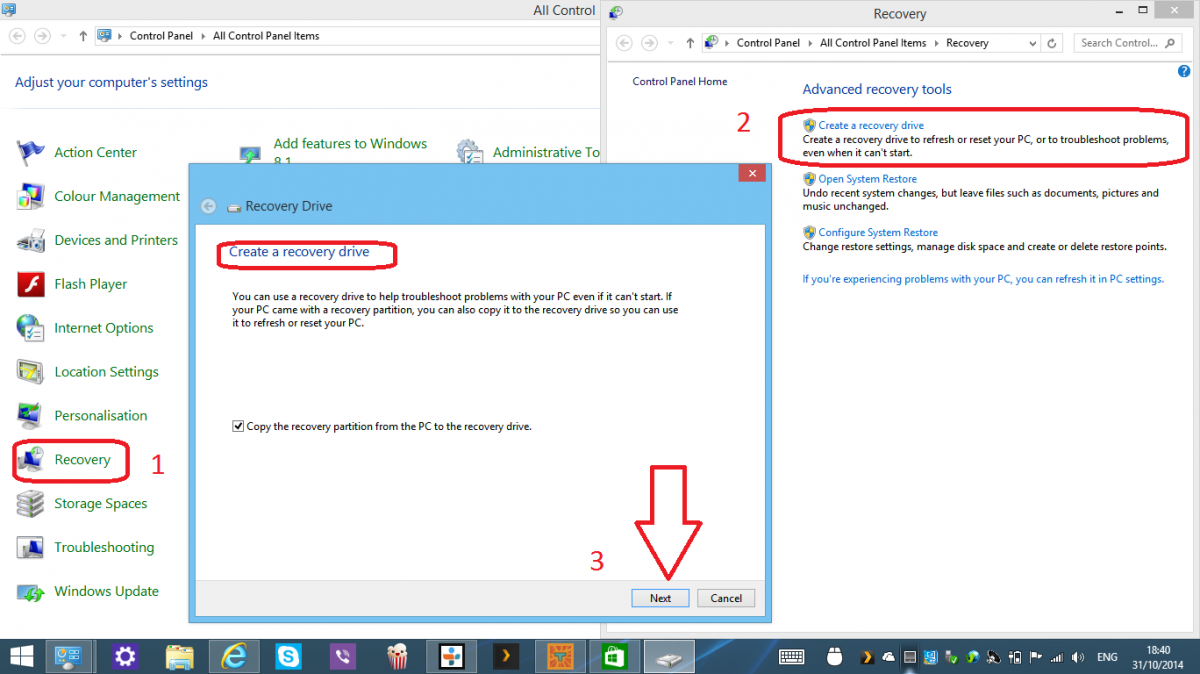The image size is (1200, 674).
Task: Open Colour Management icon in Control Panel
Action: (31, 196)
